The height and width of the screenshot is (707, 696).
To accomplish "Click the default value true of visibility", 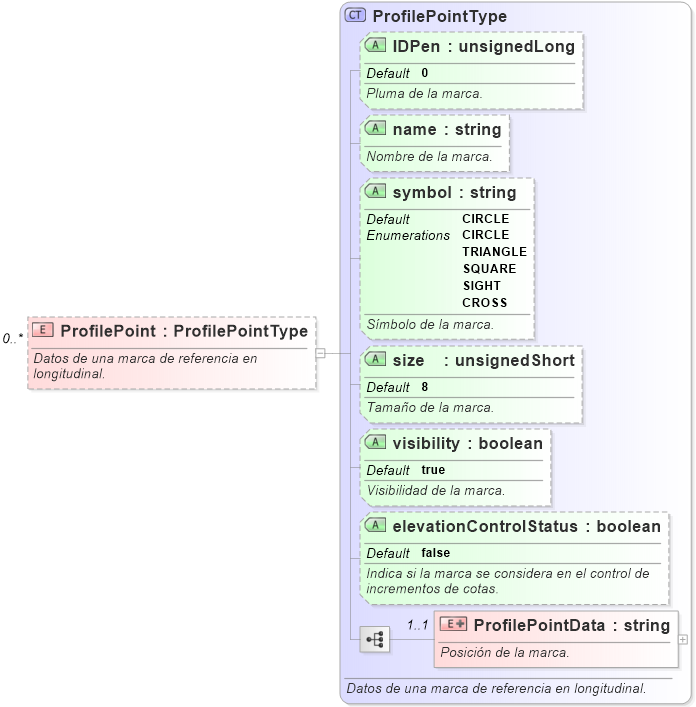I will (433, 470).
